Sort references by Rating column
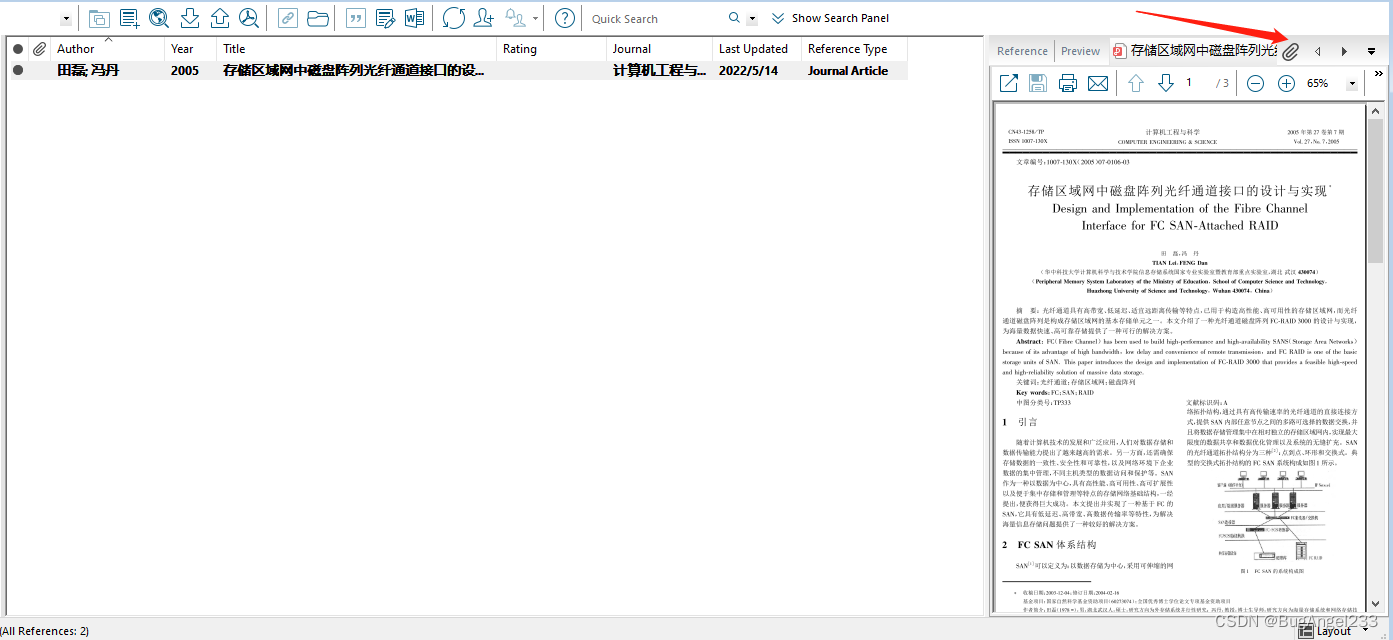1393x640 pixels. point(551,49)
